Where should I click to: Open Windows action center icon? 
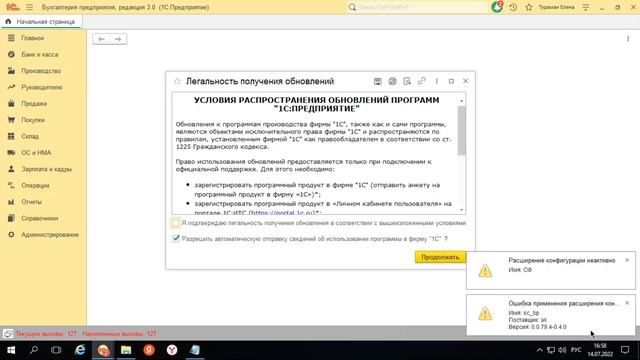[x=625, y=350]
